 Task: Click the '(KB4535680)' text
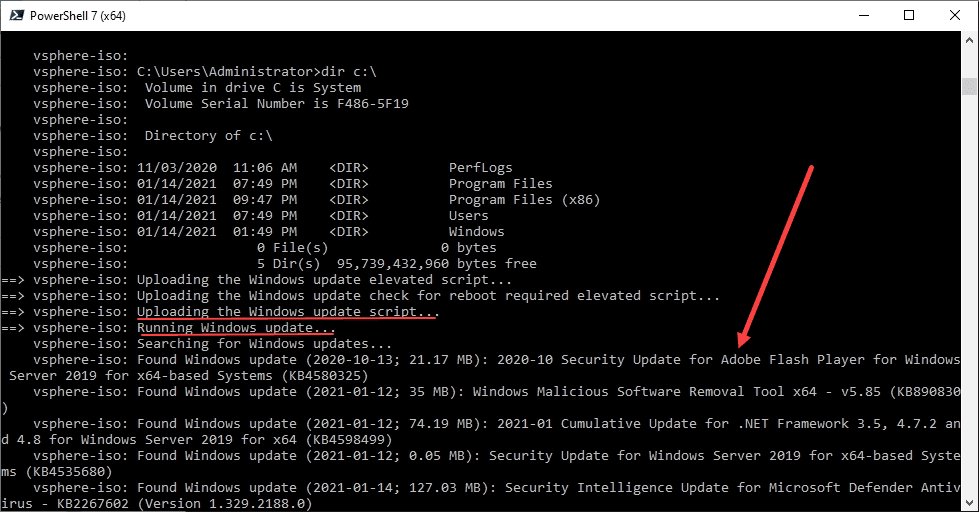69,471
